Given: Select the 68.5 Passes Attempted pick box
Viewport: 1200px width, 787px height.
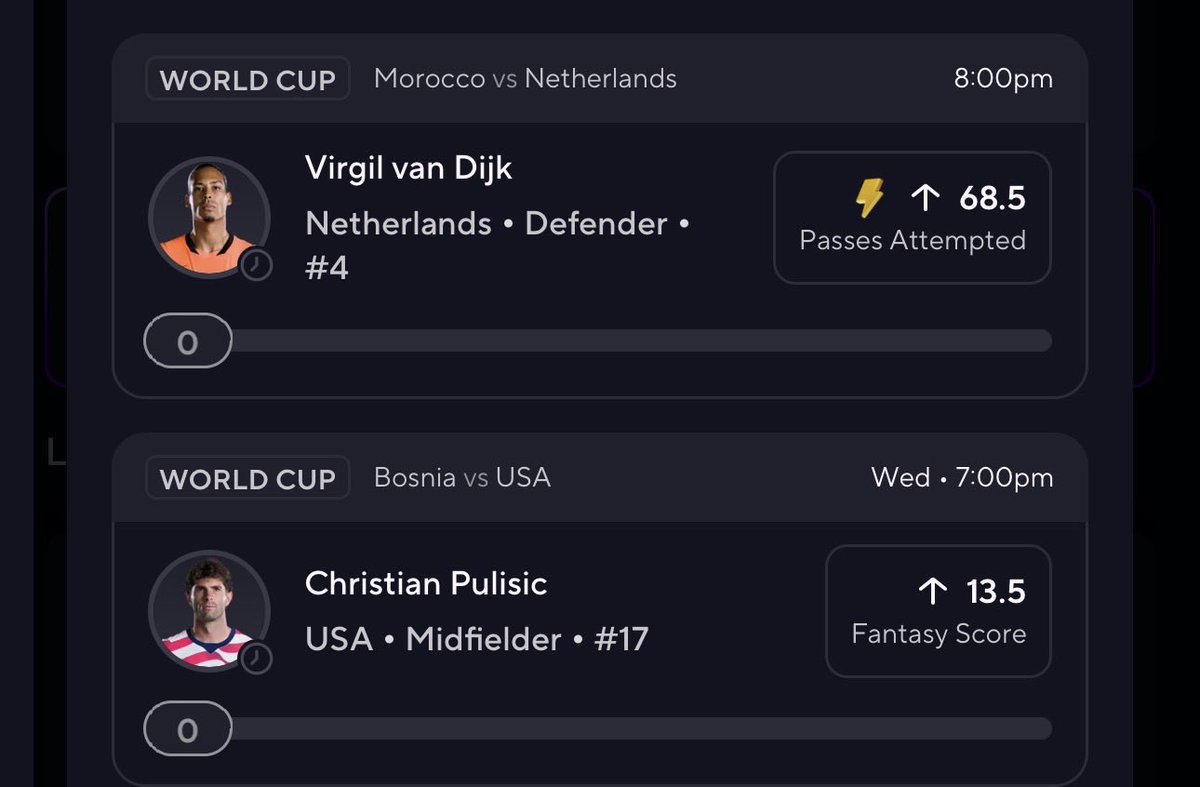Looking at the screenshot, I should point(912,218).
